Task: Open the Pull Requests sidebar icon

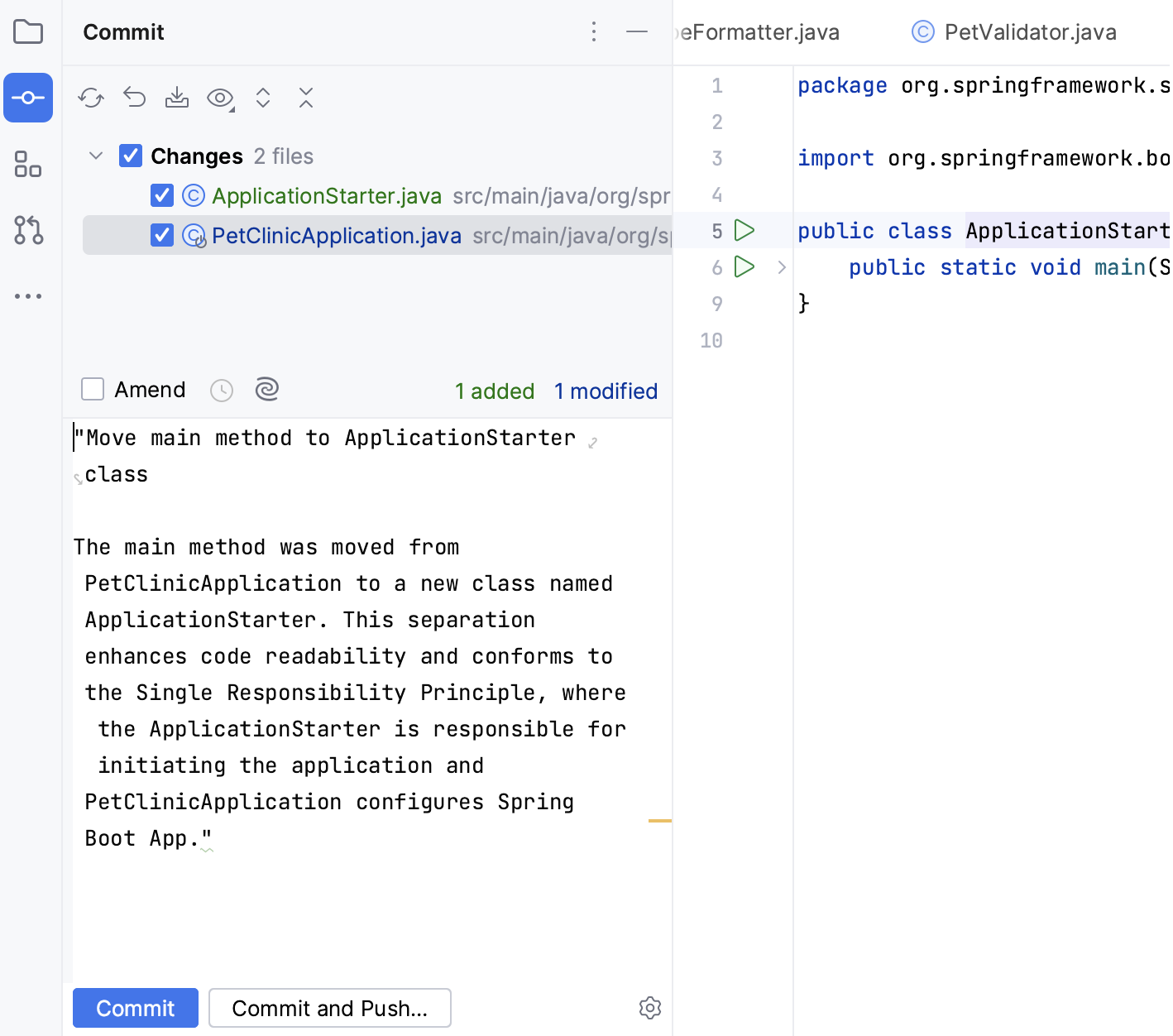Action: click(28, 231)
